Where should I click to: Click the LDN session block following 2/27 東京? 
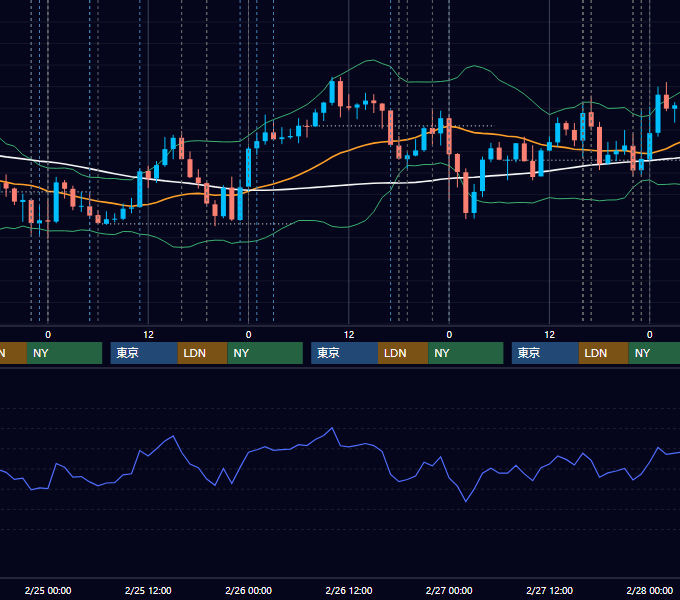[604, 353]
